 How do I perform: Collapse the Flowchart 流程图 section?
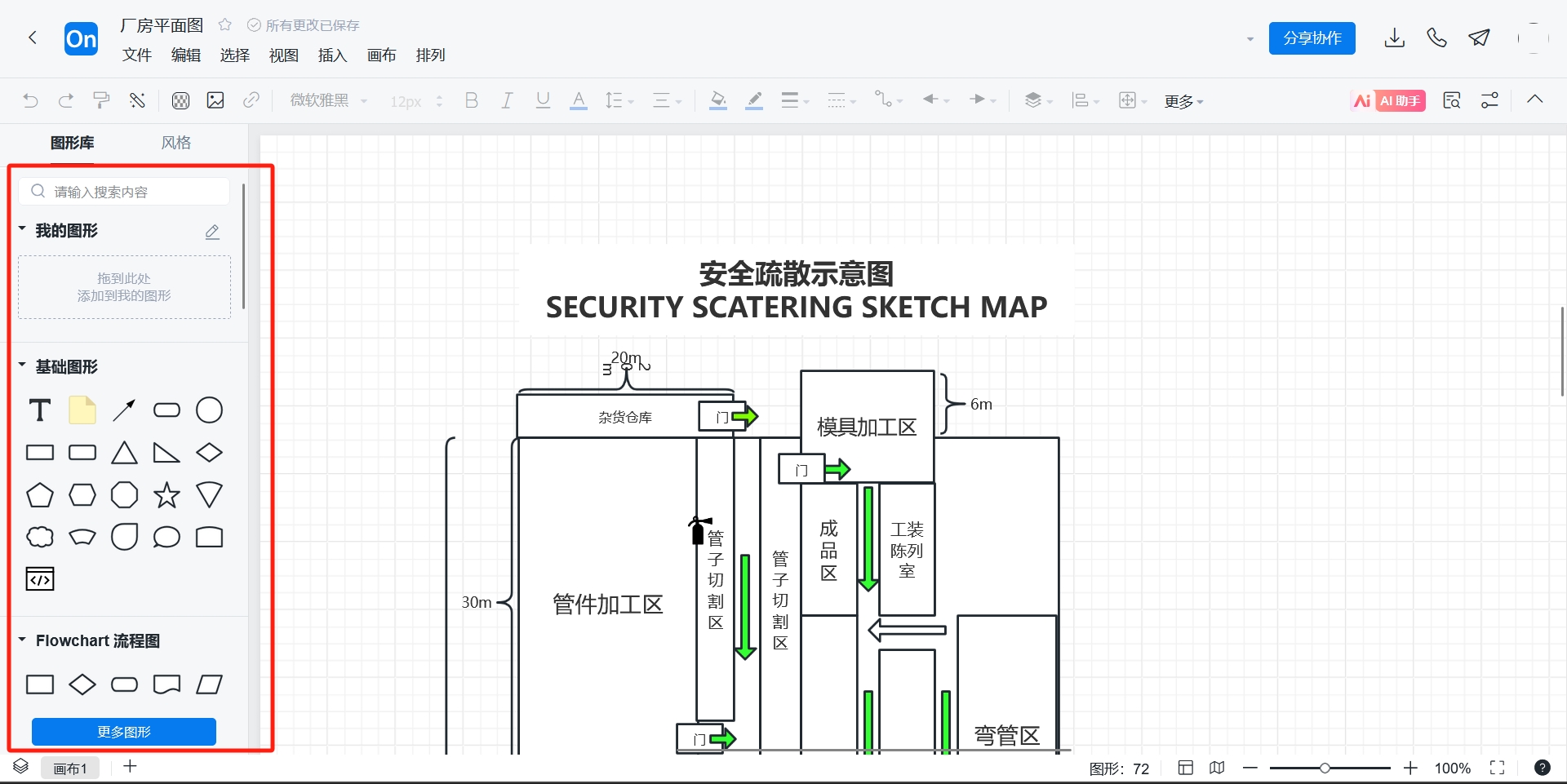22,640
